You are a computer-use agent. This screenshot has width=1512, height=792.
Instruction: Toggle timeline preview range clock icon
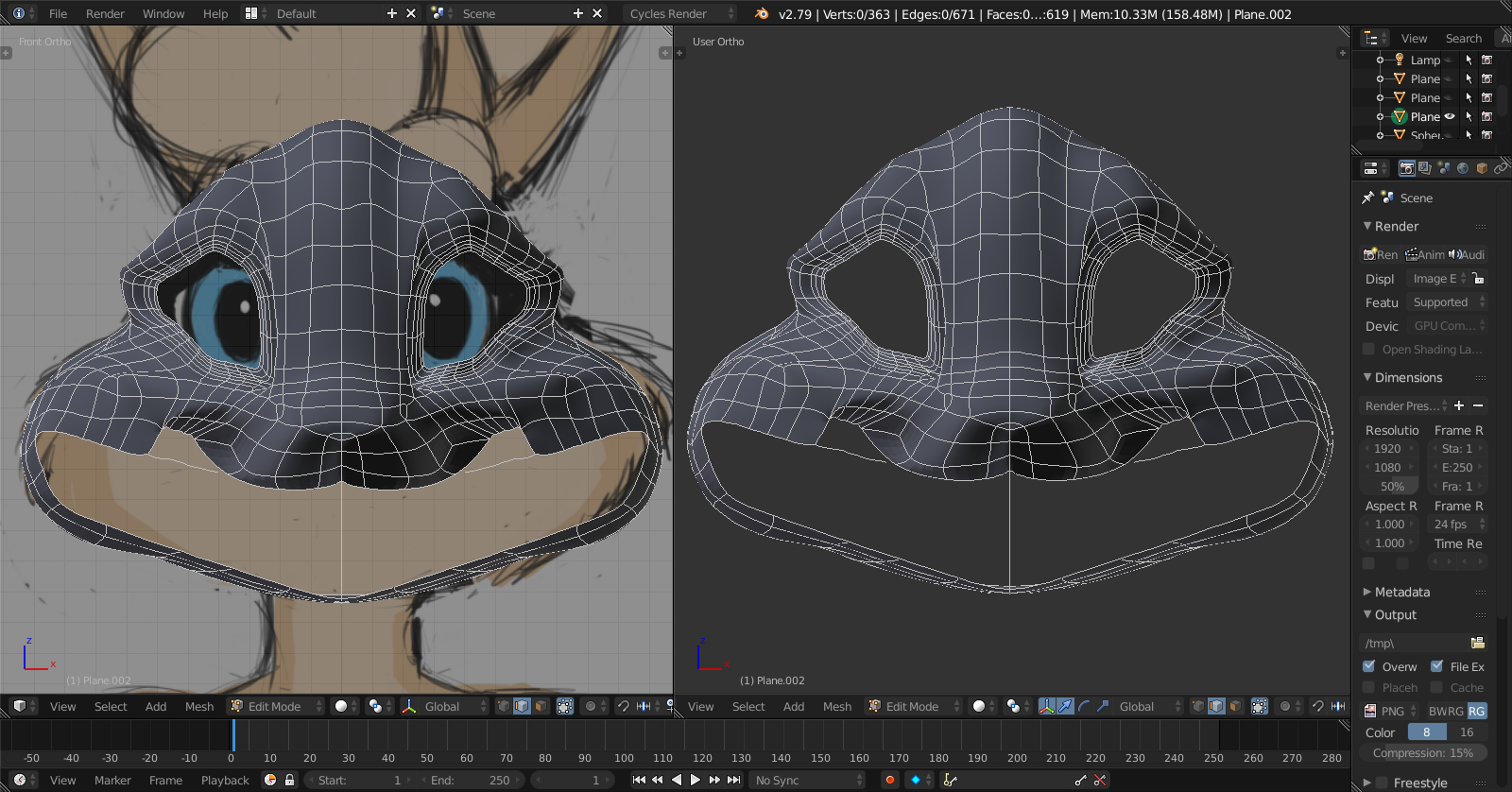(270, 780)
